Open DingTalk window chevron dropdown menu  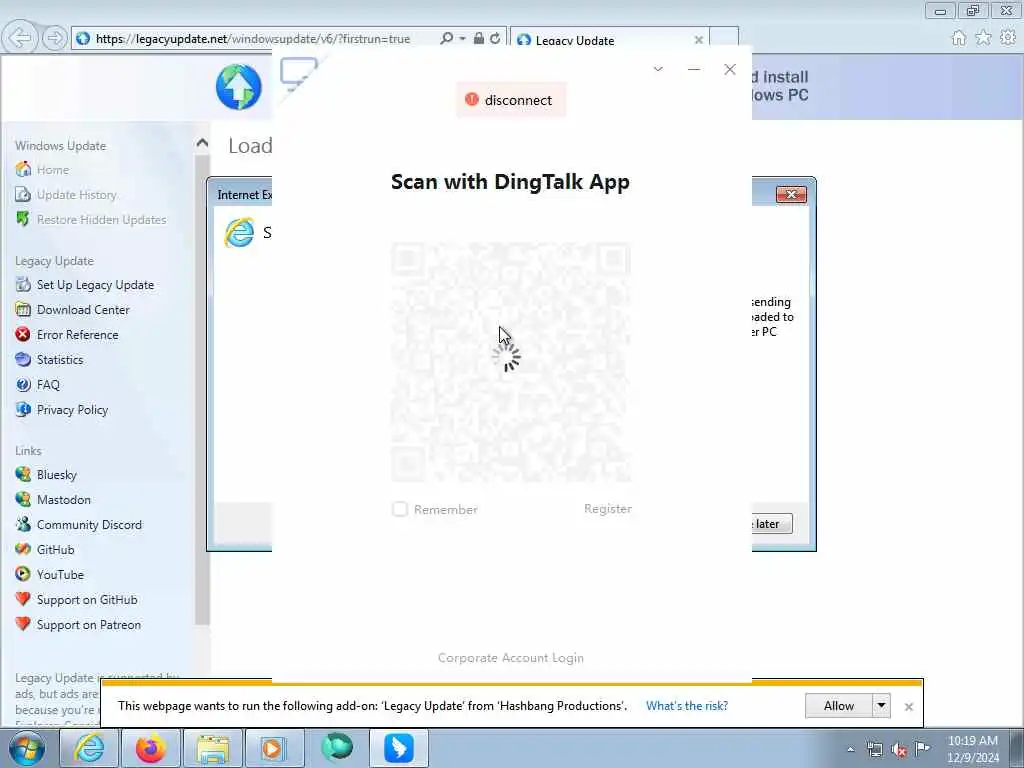(x=658, y=69)
